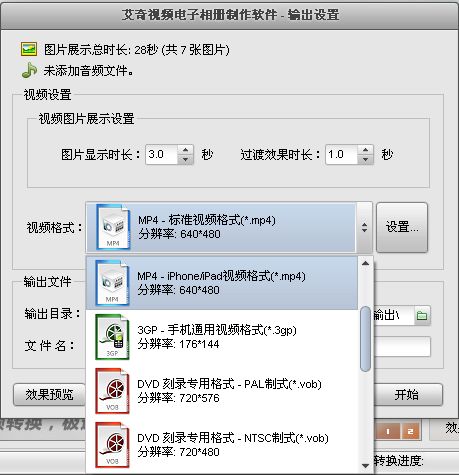Click the 分辨率: 176*144 text
The image size is (459, 475).
click(178, 344)
